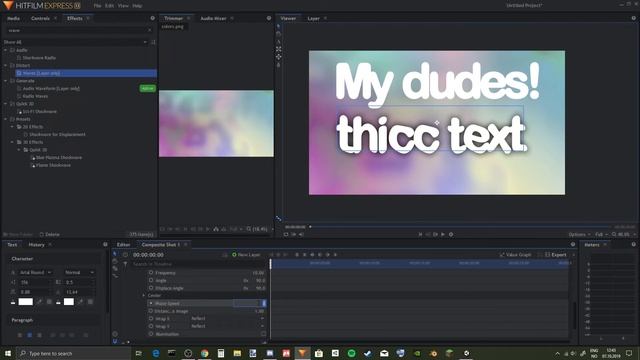
Task: Select left paragraph alignment
Action: (x=20, y=335)
